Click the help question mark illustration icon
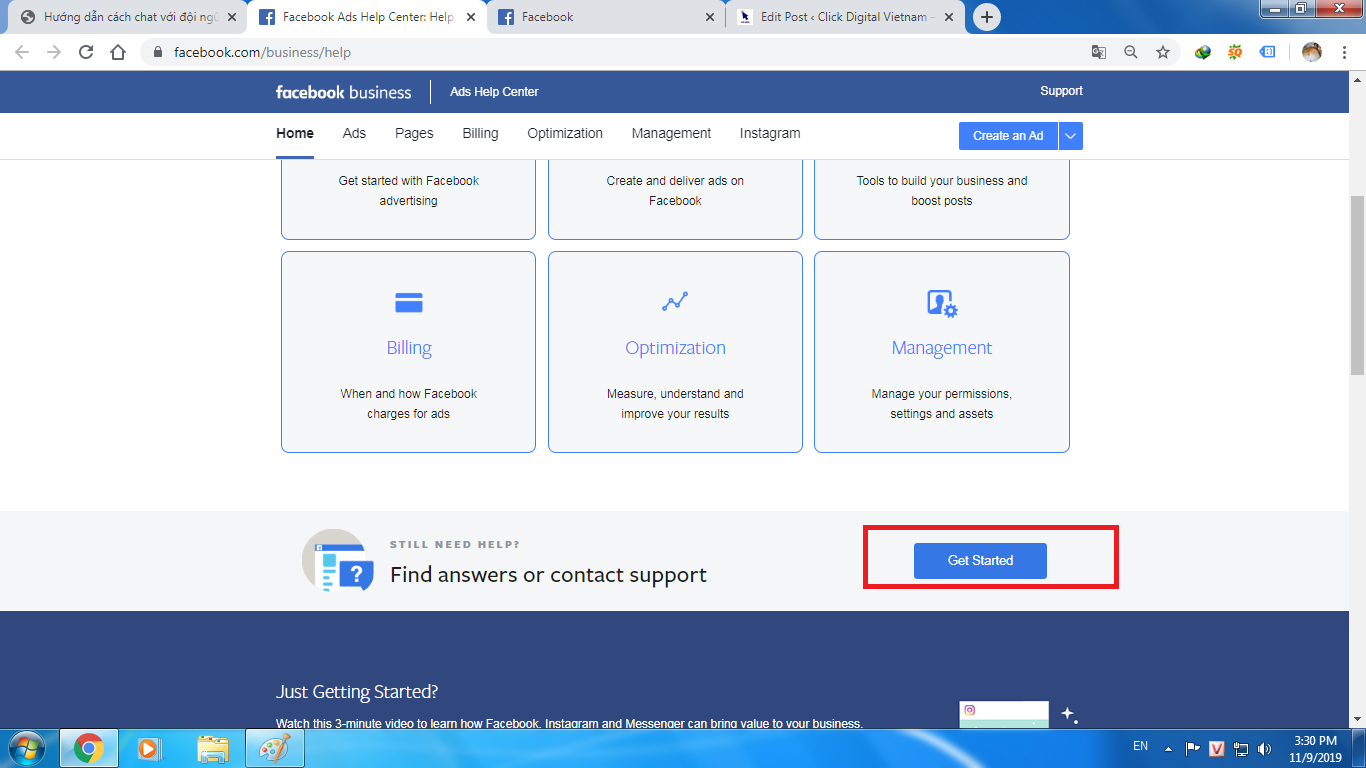1366x768 pixels. tap(338, 561)
